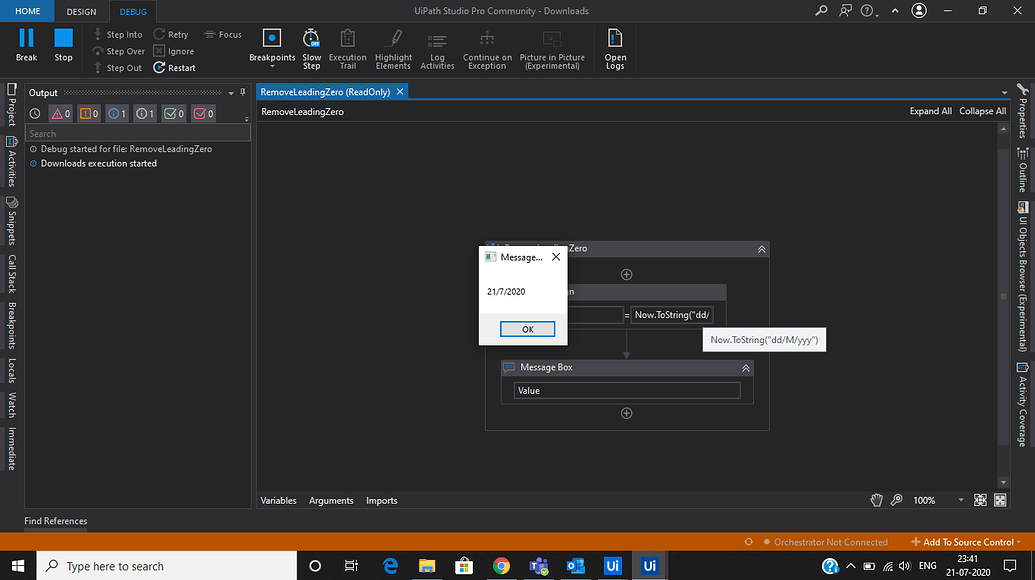Toggle the error messages filter in Output

(58, 113)
